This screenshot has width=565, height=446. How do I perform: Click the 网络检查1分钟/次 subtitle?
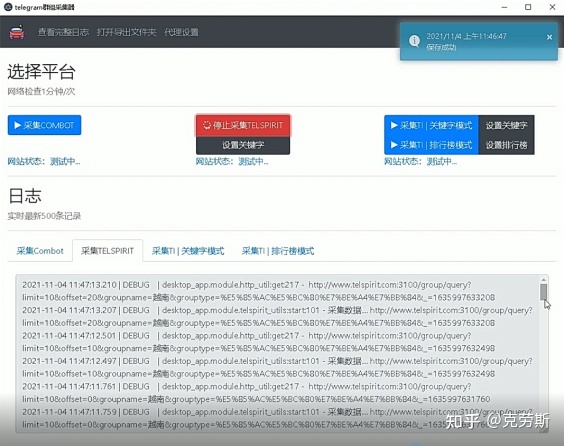pos(41,92)
